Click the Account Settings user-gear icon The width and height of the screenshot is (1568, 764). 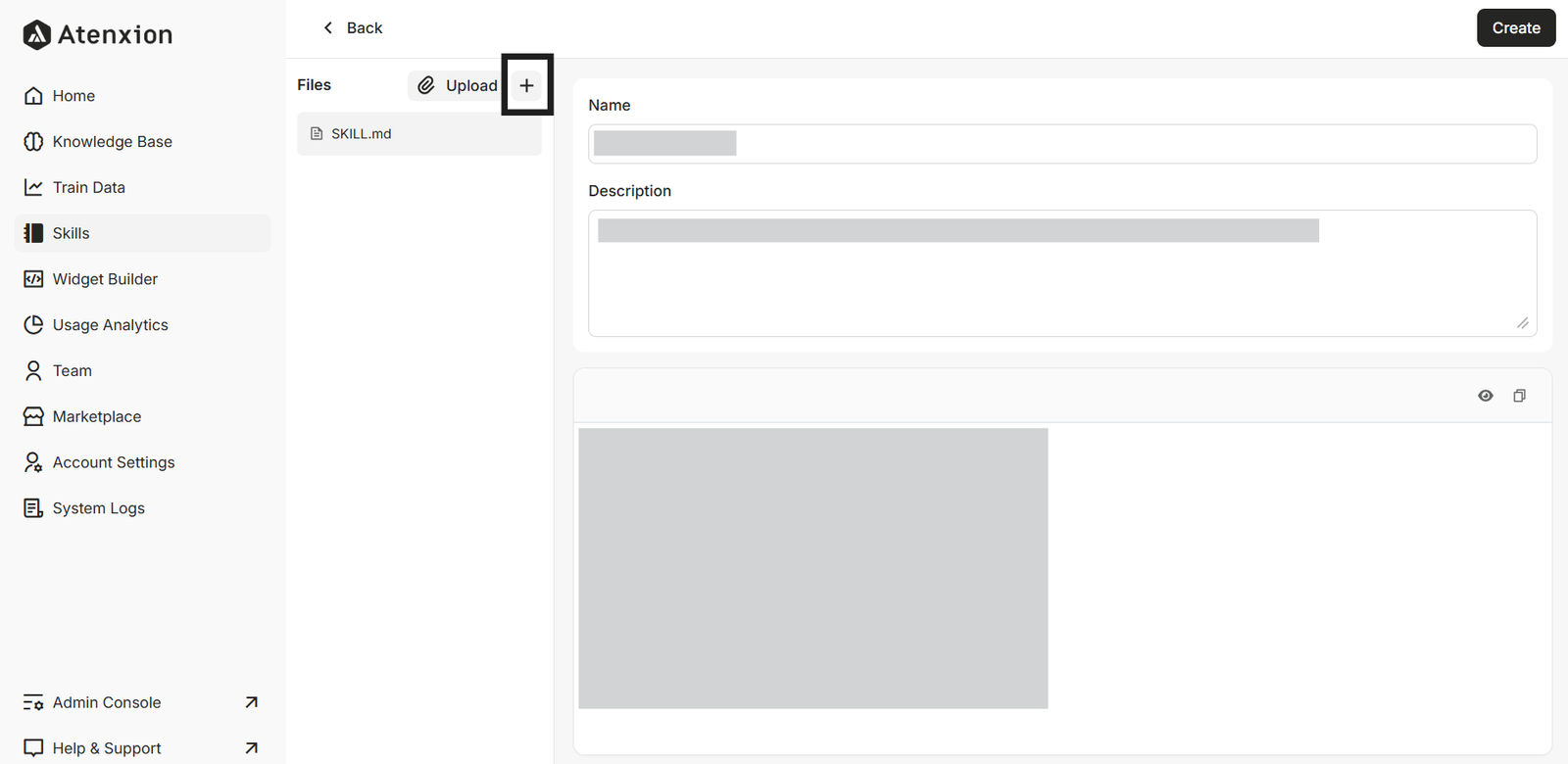[33, 462]
